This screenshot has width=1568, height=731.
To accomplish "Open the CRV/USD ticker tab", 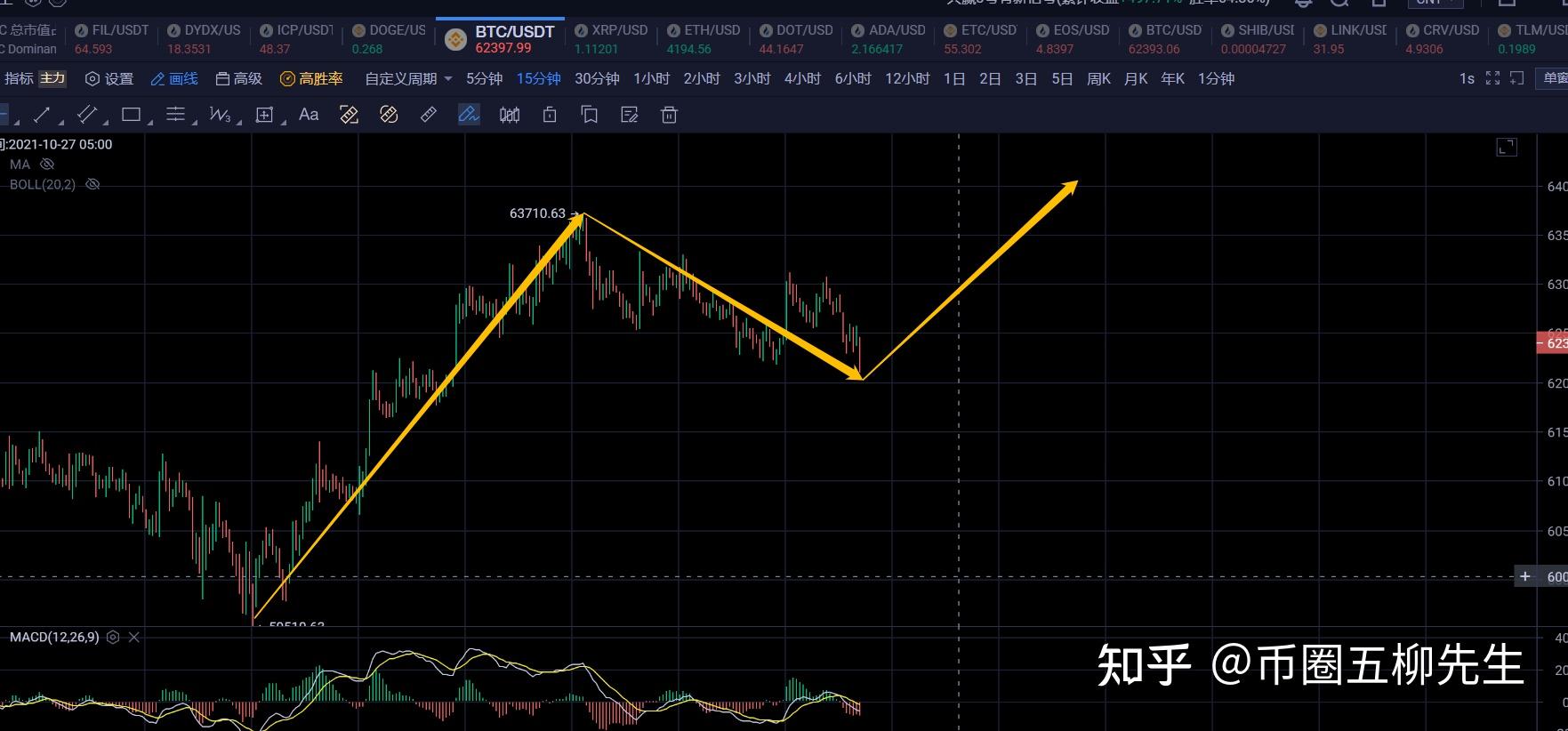I will [1443, 39].
